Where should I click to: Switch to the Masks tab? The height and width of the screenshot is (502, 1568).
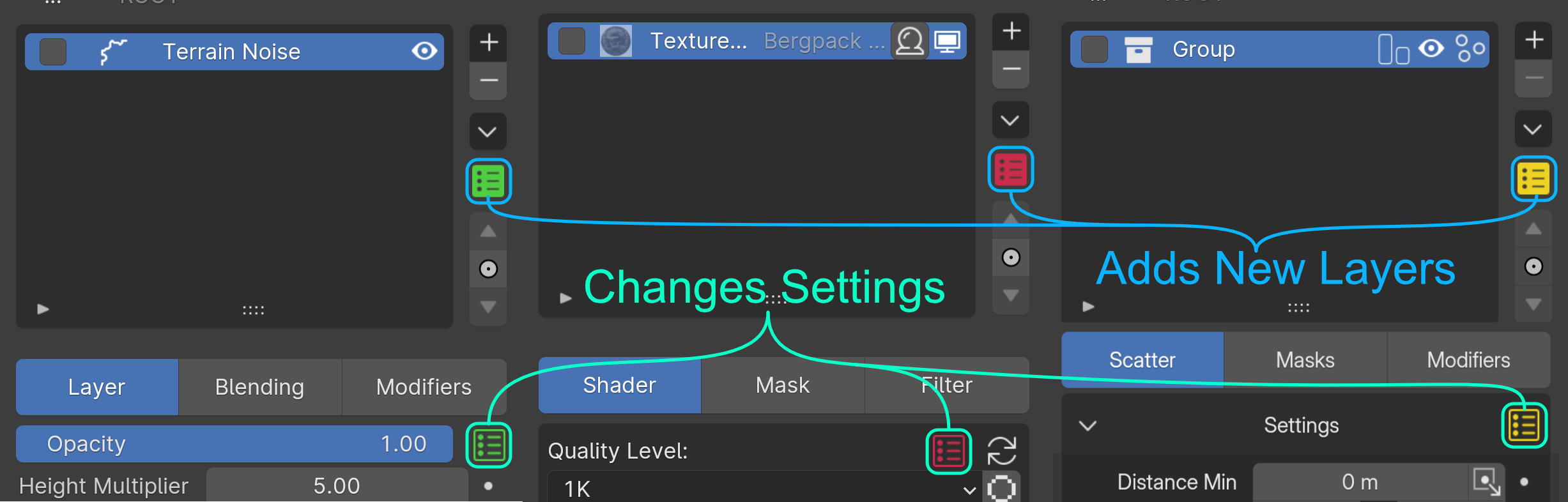(1305, 360)
